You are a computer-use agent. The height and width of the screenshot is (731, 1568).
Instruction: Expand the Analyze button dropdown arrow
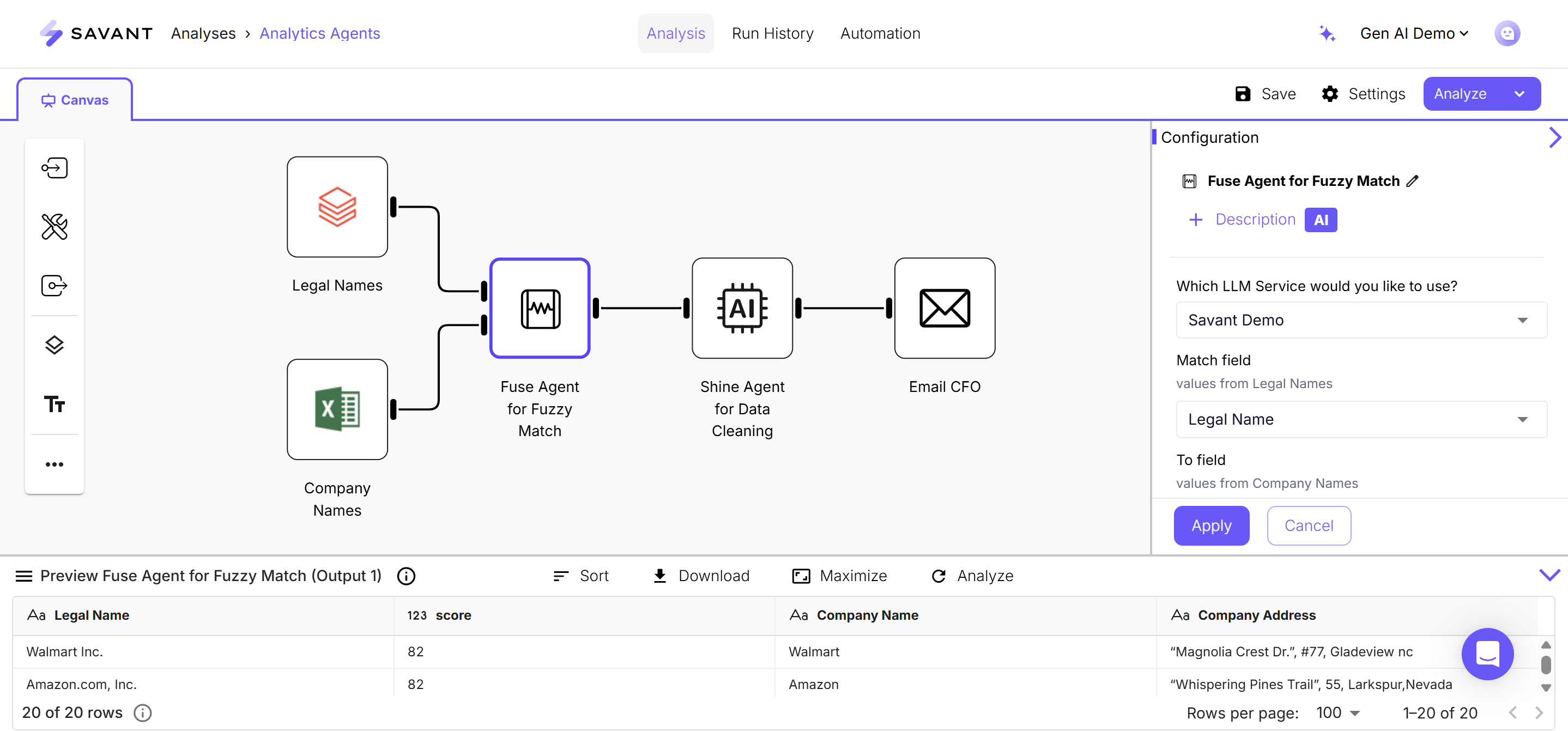point(1519,94)
